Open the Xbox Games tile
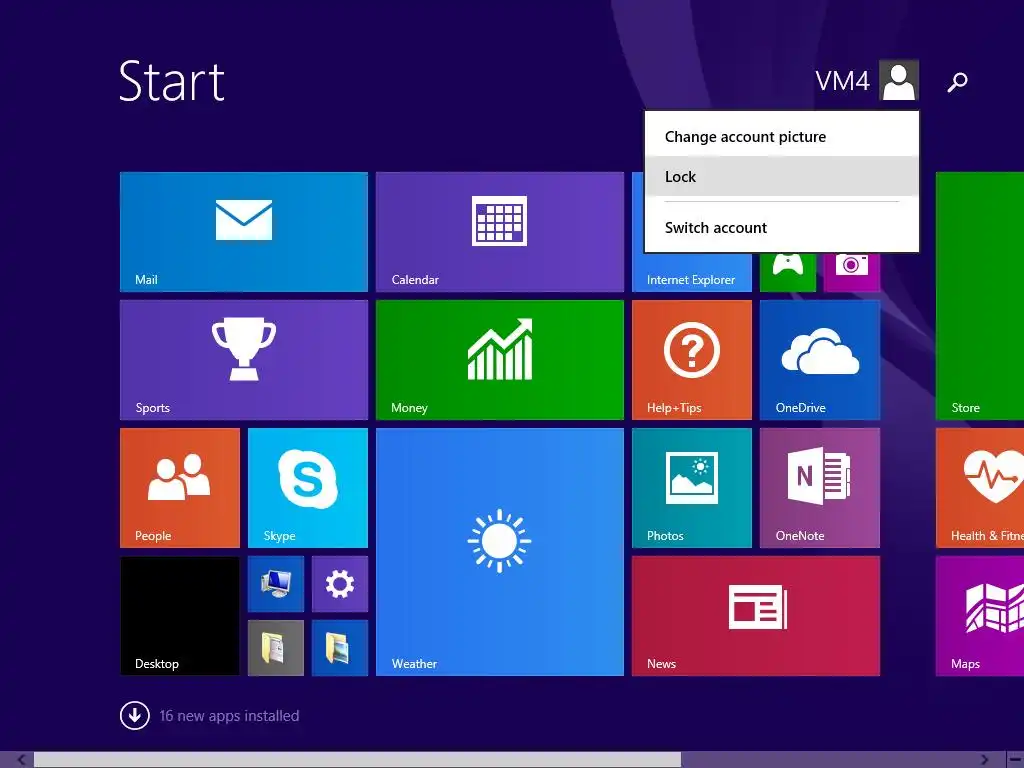Viewport: 1024px width, 768px height. [x=788, y=272]
